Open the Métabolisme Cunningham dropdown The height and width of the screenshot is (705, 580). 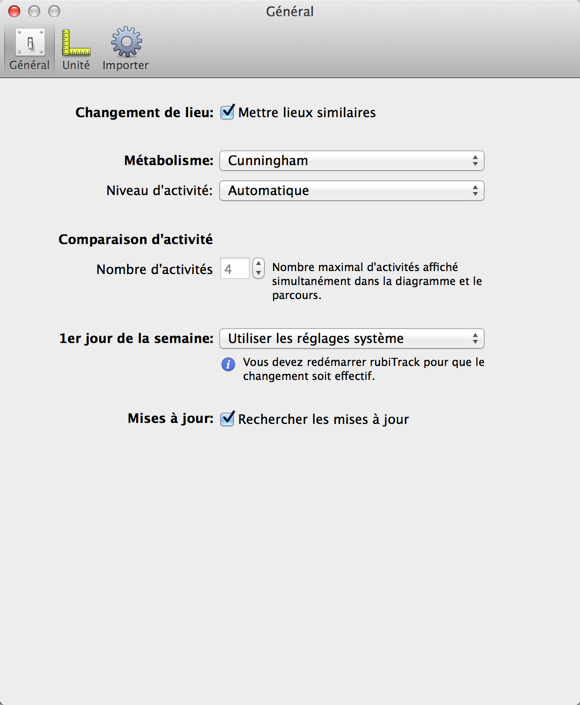(x=352, y=161)
